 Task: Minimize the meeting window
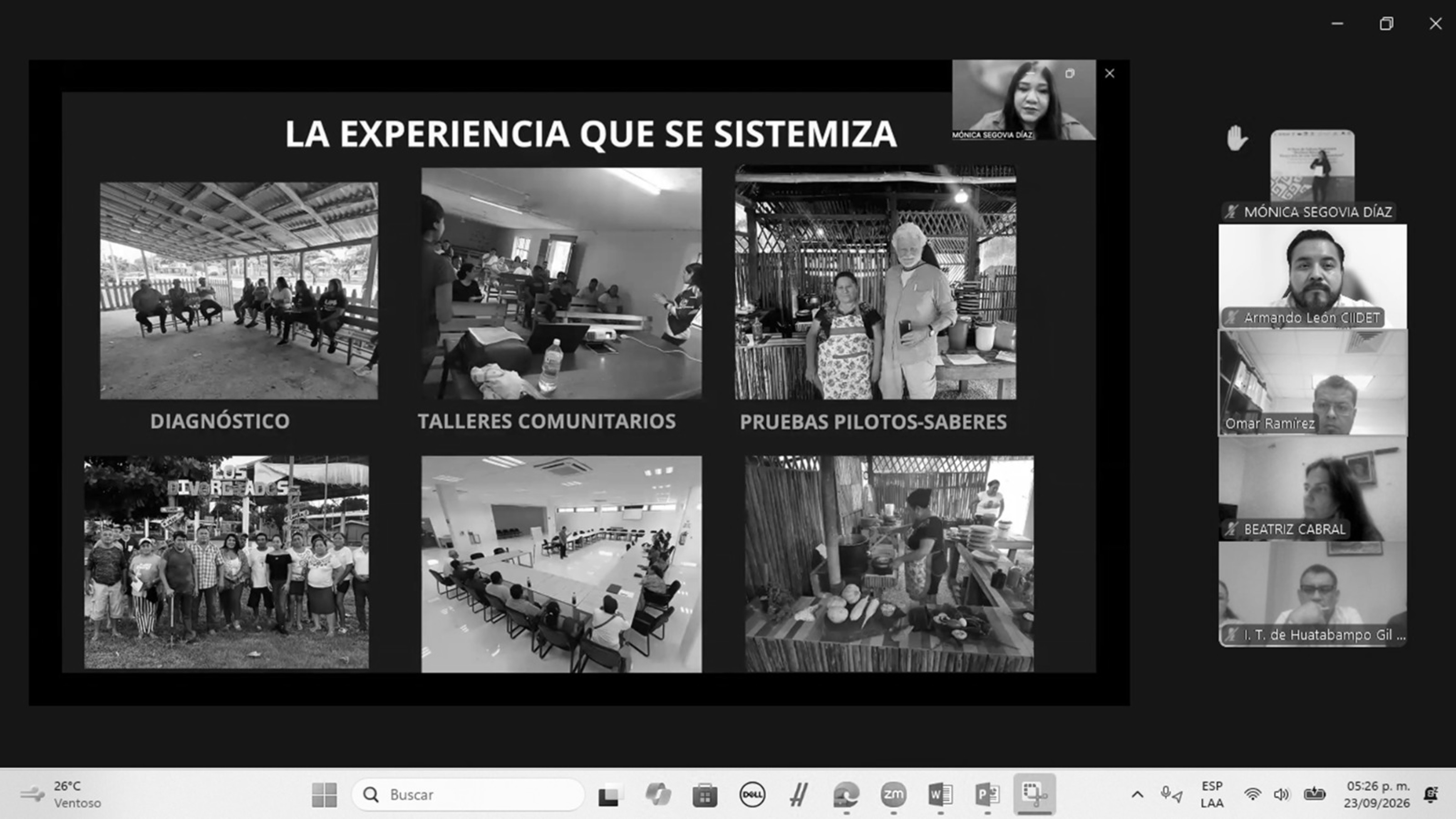[1337, 24]
